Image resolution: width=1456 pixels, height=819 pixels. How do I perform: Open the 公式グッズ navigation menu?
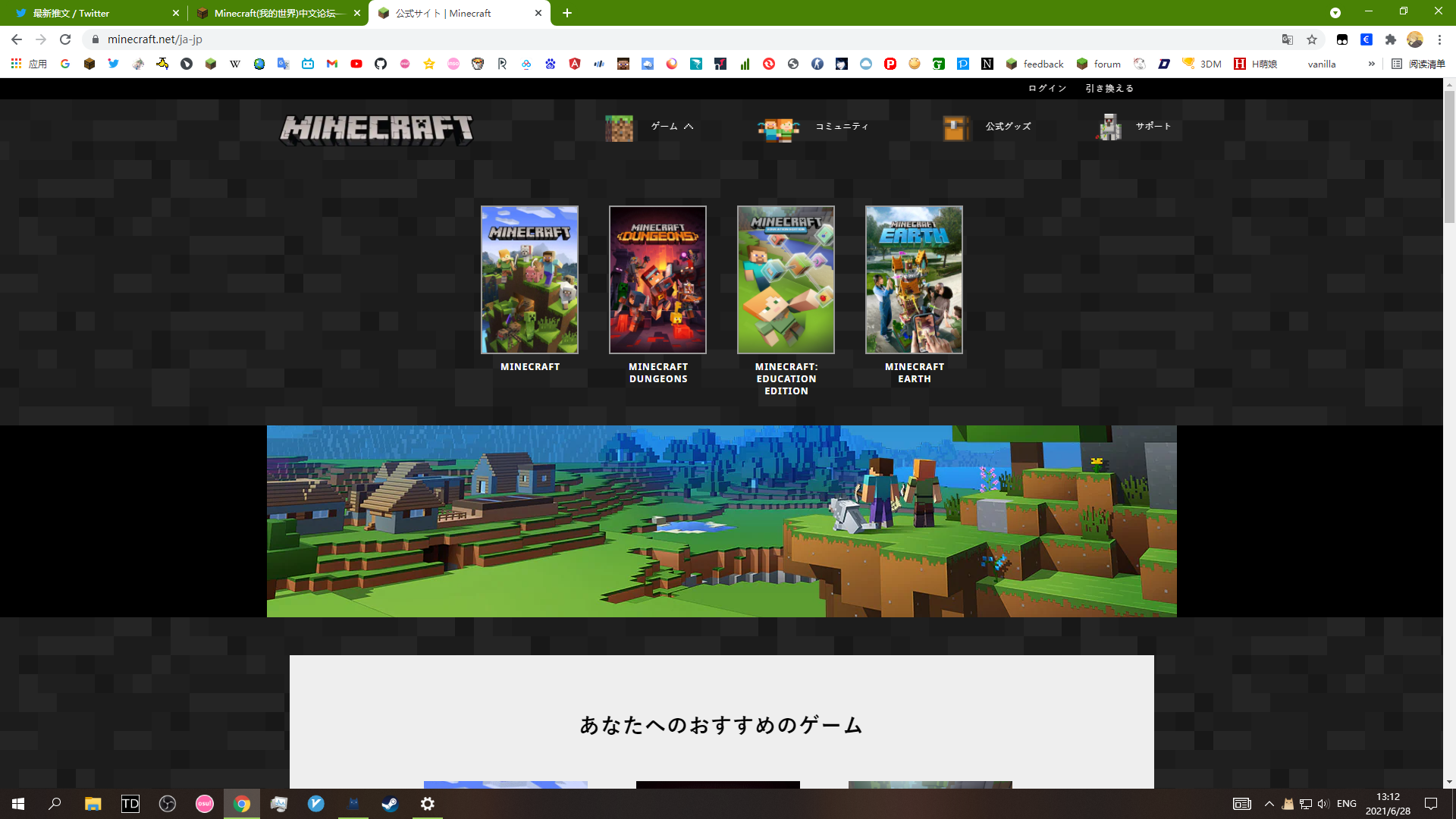tap(987, 127)
